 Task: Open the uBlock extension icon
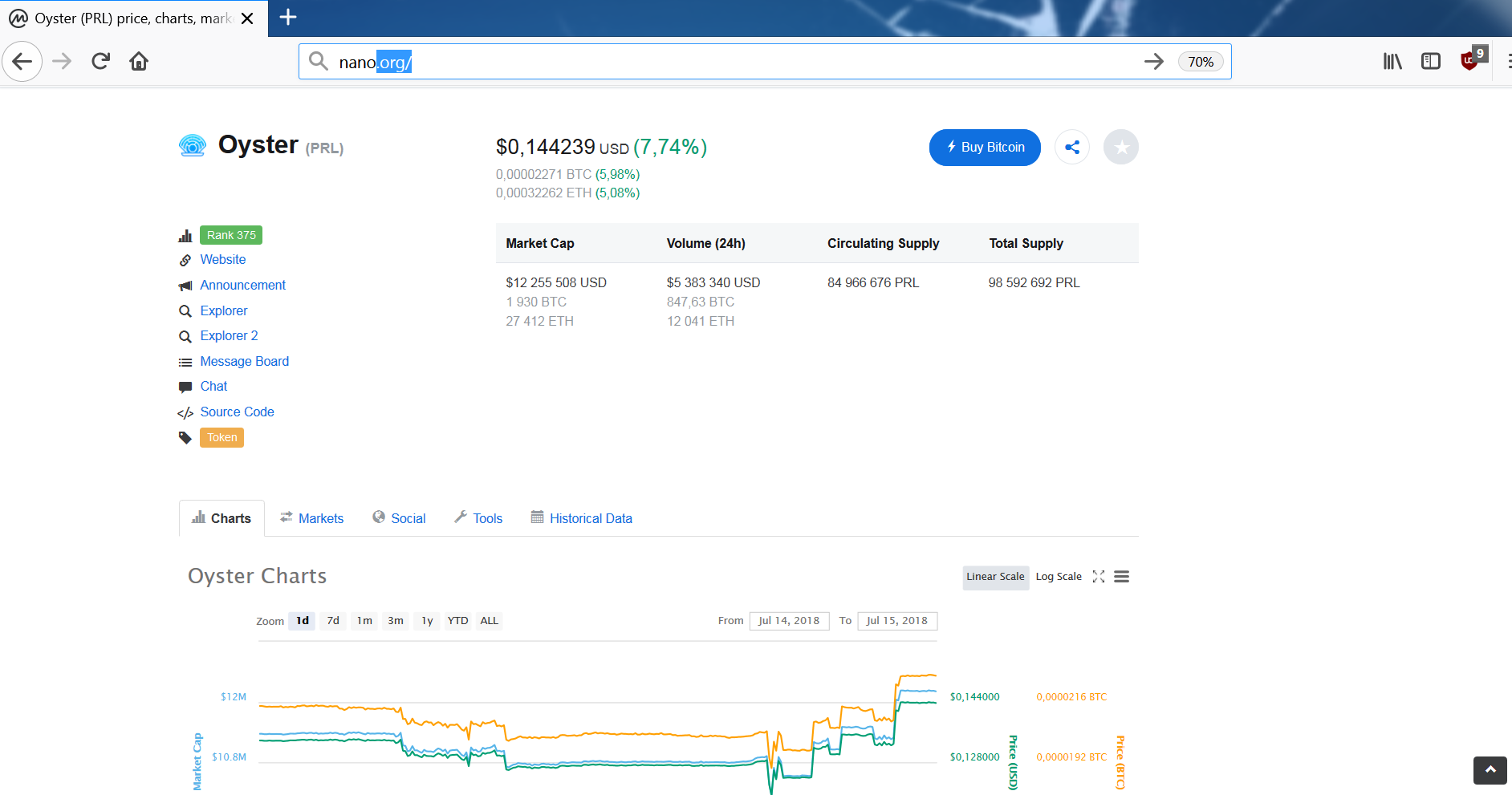tap(1471, 60)
